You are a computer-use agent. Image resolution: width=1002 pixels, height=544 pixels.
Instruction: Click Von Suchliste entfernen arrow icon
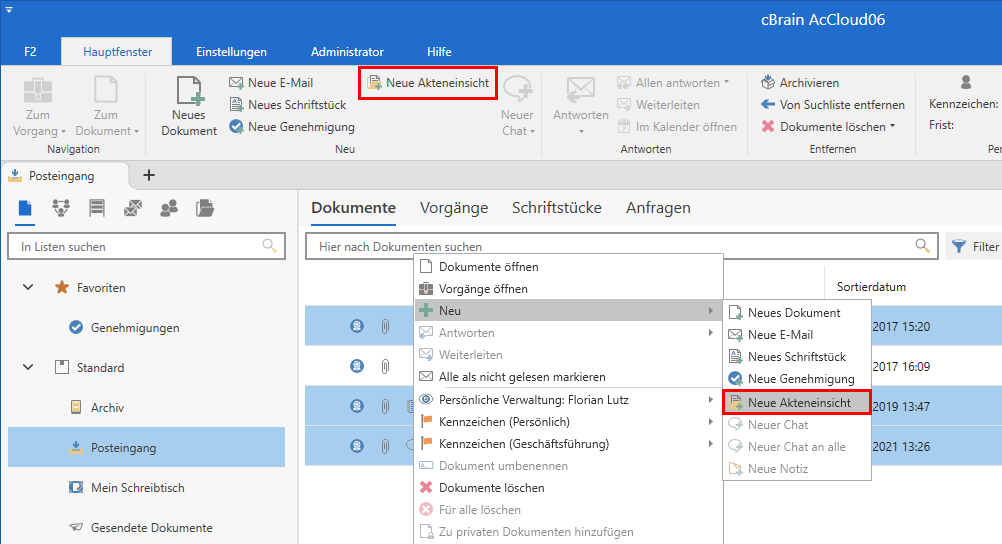pos(768,105)
